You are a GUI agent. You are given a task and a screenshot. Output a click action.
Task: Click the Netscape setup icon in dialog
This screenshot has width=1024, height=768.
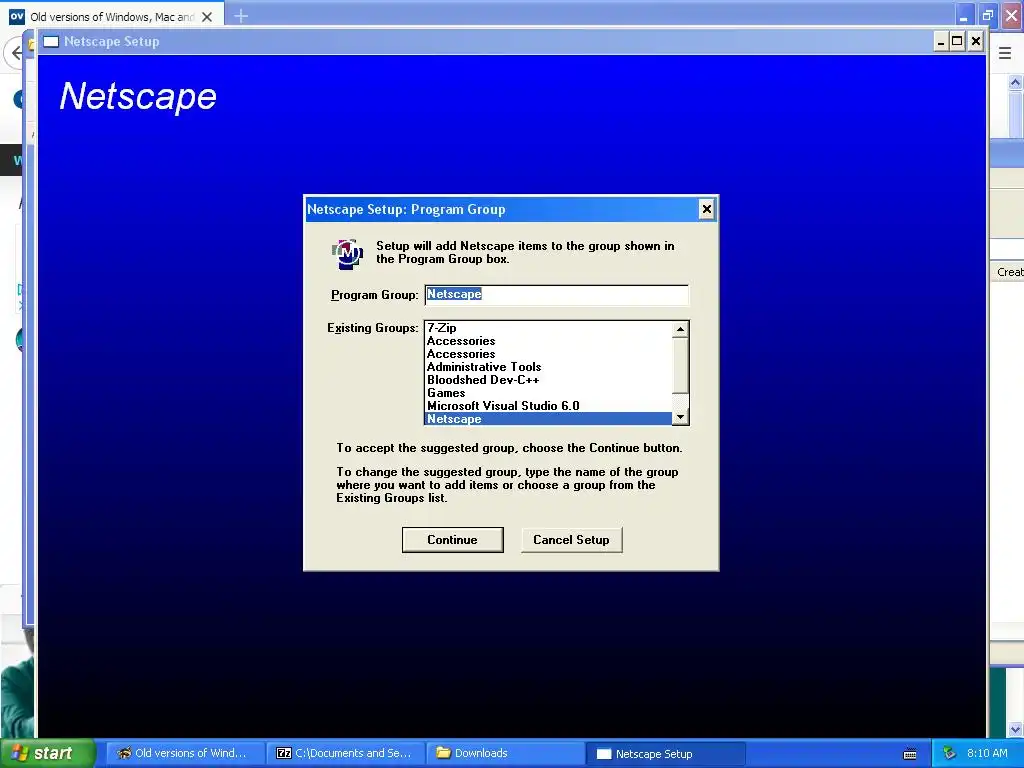(x=347, y=253)
